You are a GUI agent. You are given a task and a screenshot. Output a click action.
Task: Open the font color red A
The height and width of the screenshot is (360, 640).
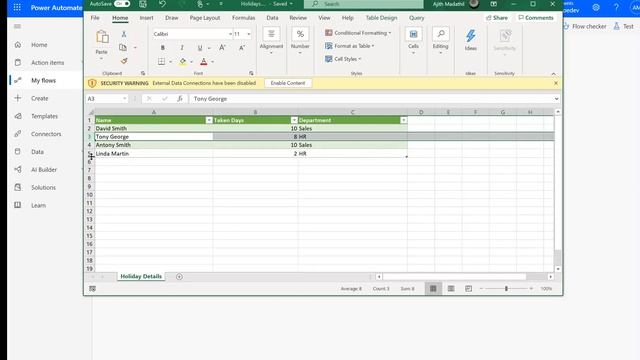pos(204,62)
